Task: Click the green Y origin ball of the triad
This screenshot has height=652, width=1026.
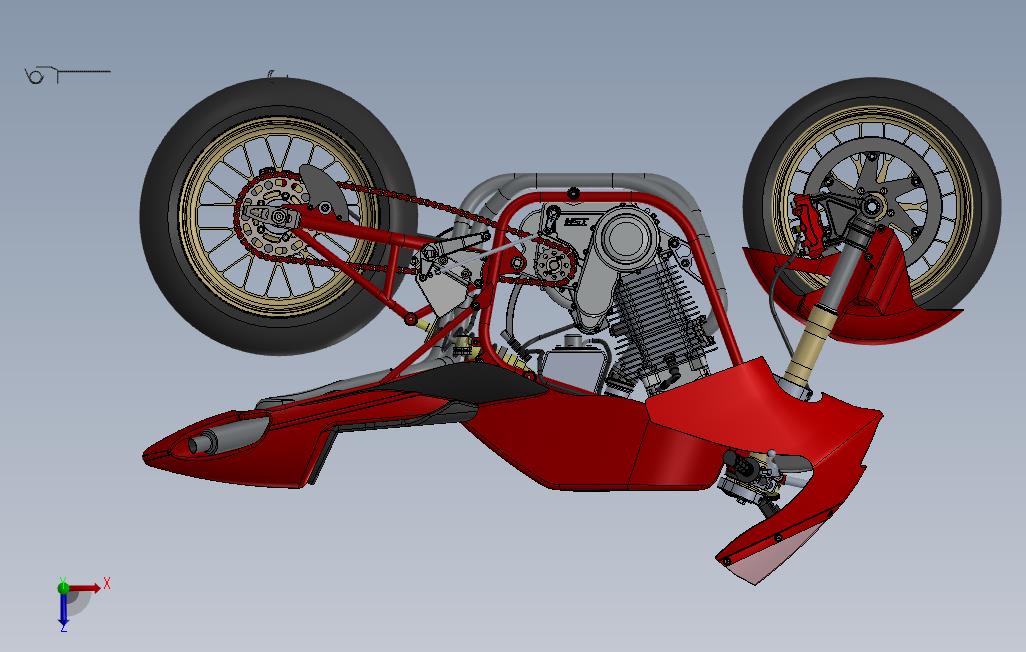Action: pyautogui.click(x=63, y=587)
